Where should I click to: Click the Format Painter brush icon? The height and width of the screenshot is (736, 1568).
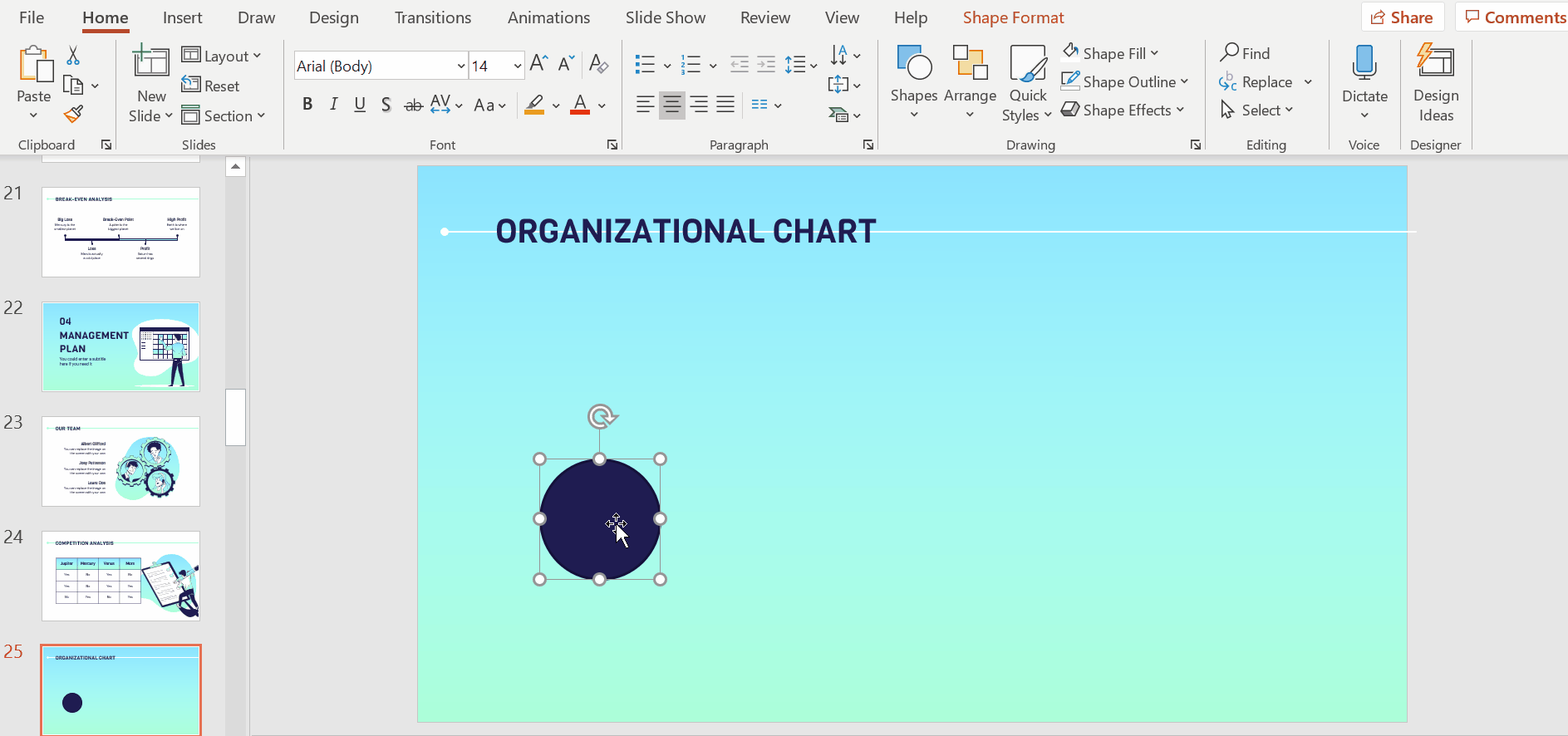tap(73, 114)
